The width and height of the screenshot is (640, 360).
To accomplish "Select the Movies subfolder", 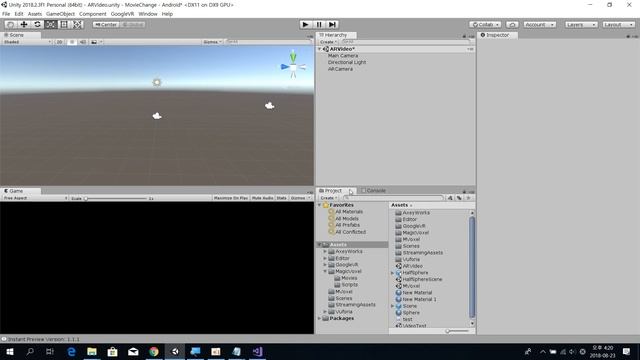I will tap(349, 278).
